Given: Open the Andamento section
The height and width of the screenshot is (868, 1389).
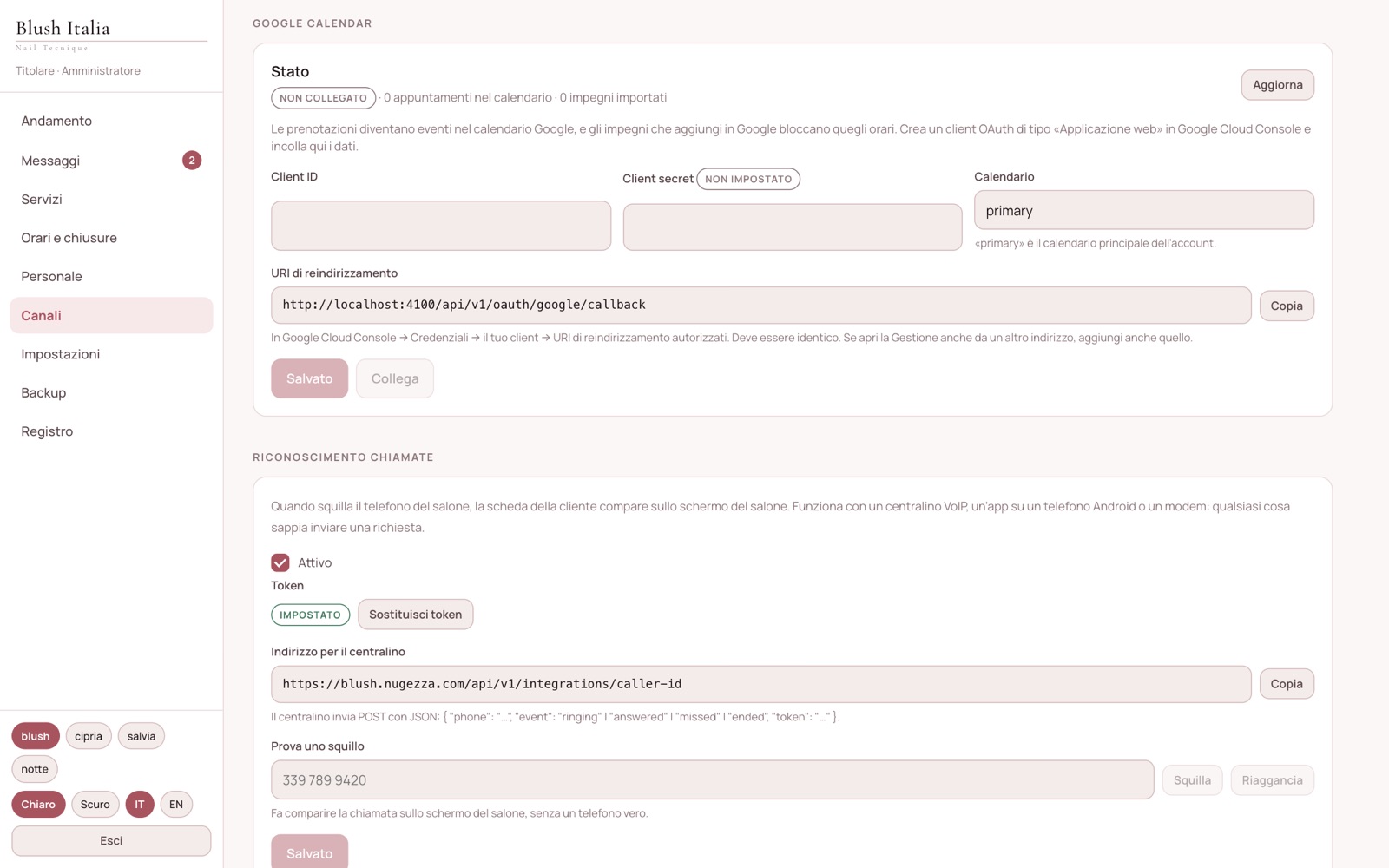Looking at the screenshot, I should pos(111,121).
